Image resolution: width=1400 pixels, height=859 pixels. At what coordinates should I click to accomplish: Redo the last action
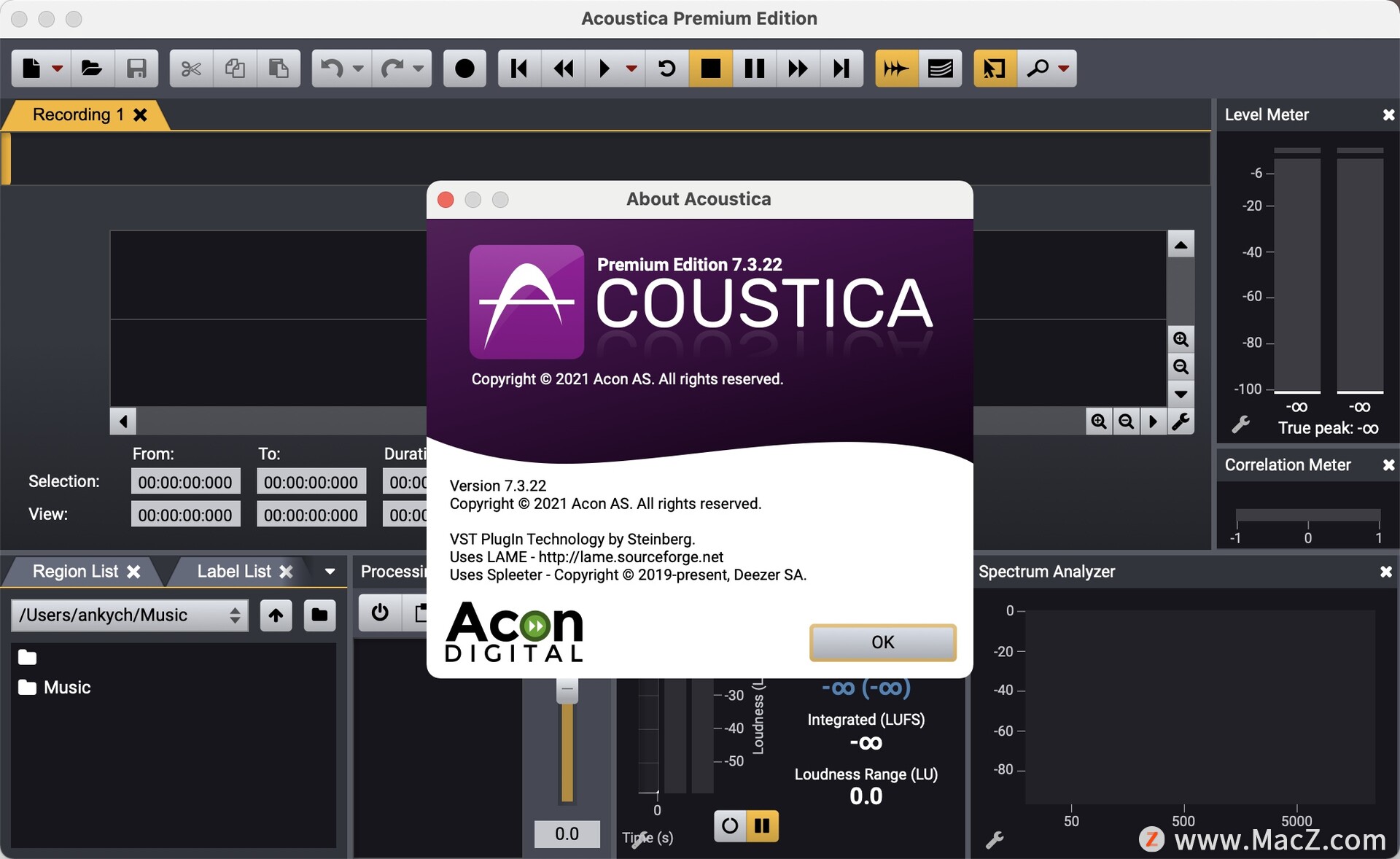[x=392, y=69]
